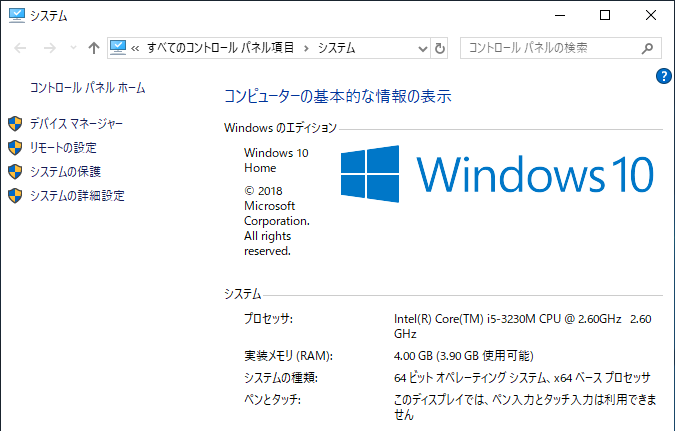675x431 pixels.
Task: Open コントロール パネル ホーム link
Action: pos(87,88)
